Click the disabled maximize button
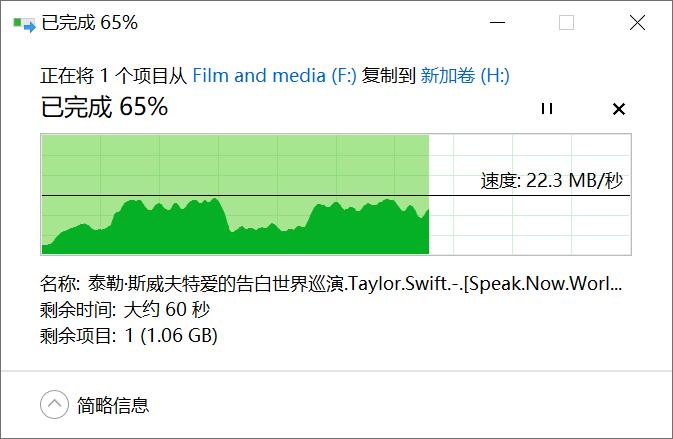This screenshot has width=673, height=439. point(566,23)
